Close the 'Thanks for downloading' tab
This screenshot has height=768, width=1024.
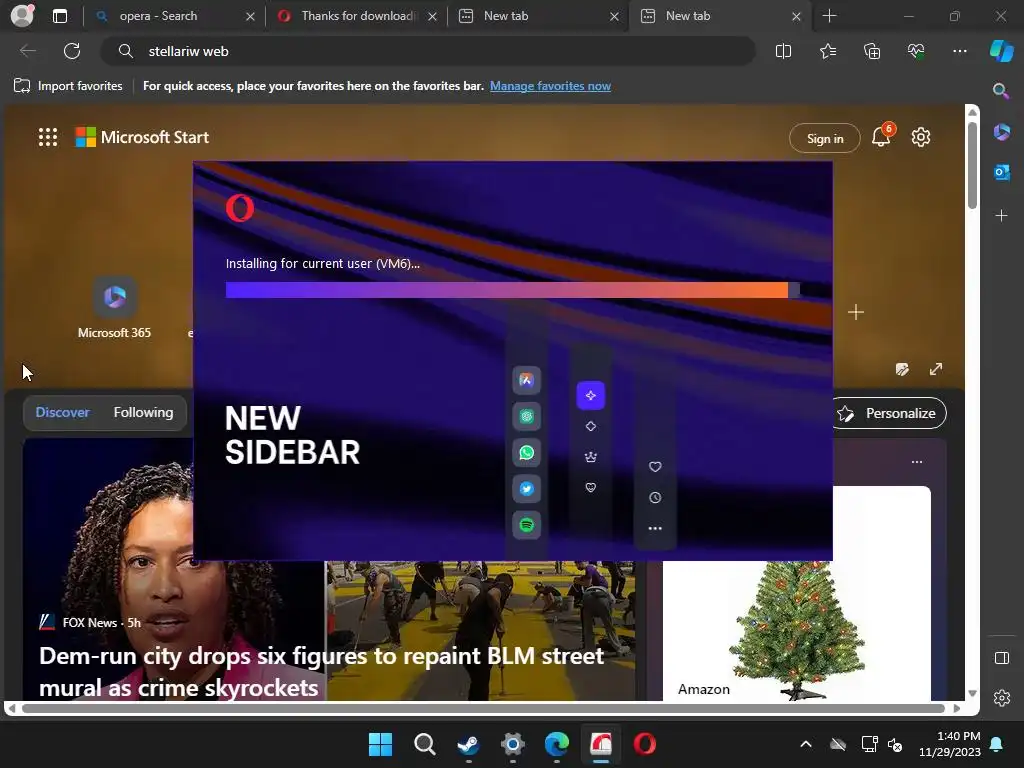(432, 16)
